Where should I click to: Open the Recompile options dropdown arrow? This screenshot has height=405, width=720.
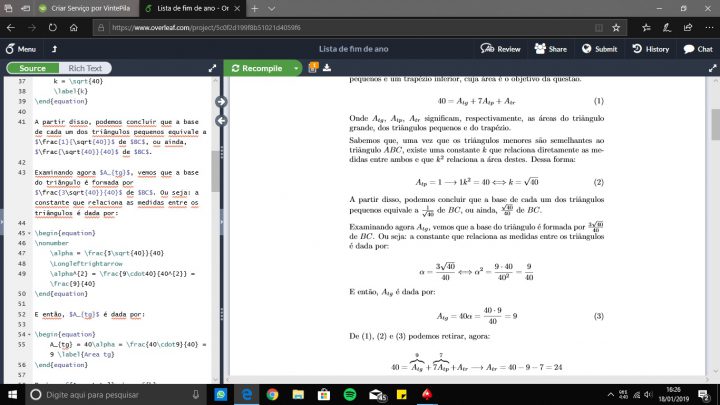point(296,68)
